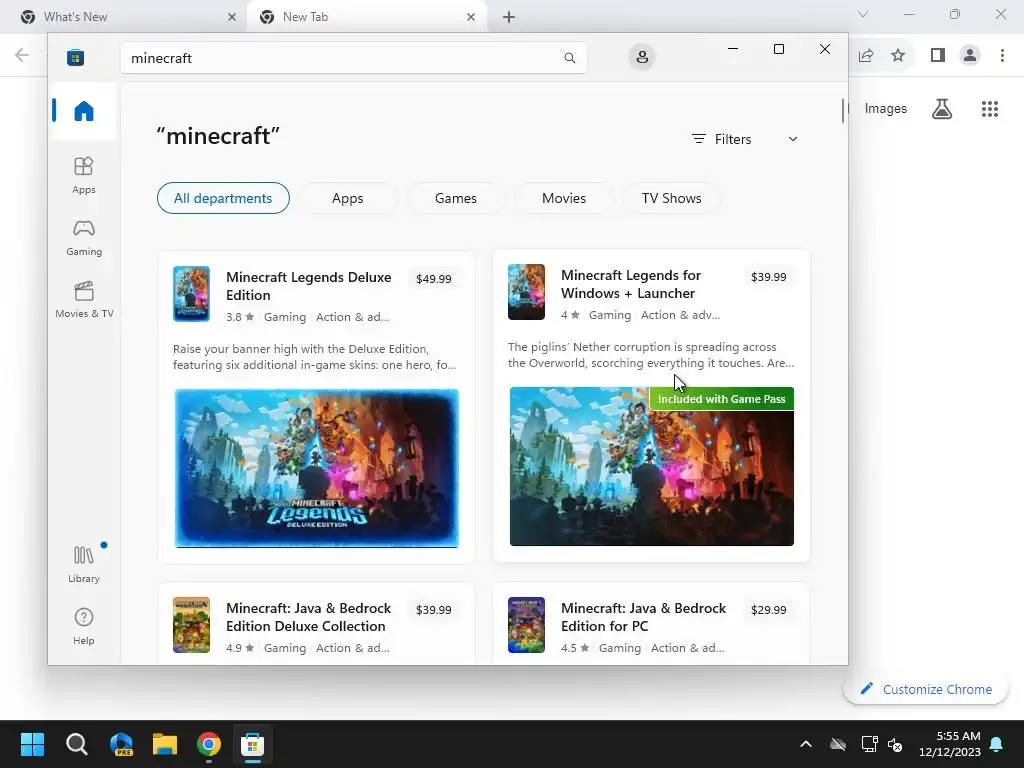Screen dimensions: 1024x768
Task: Open the Google apps grid in Chrome
Action: (990, 108)
